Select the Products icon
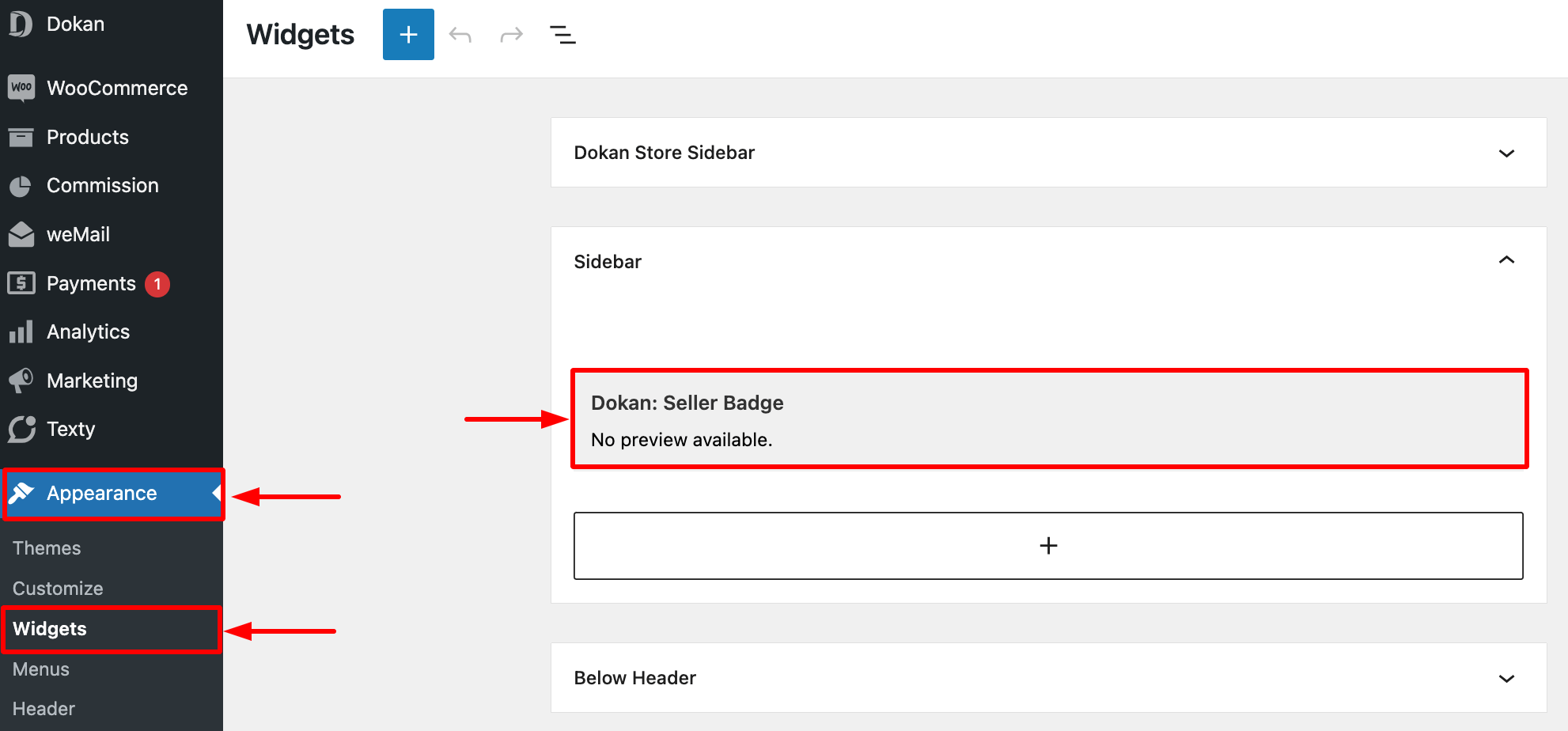 point(21,137)
